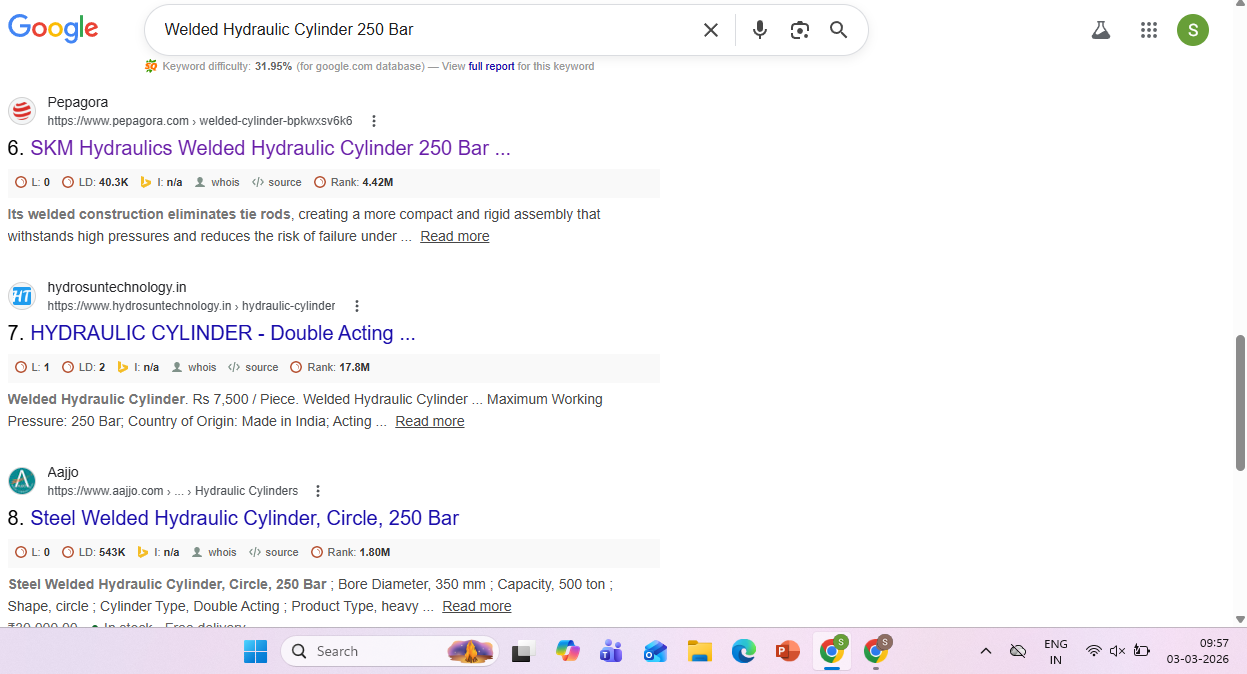The width and height of the screenshot is (1247, 674).
Task: Click L: 1 in hydrosuntechnology bar
Action: click(33, 367)
